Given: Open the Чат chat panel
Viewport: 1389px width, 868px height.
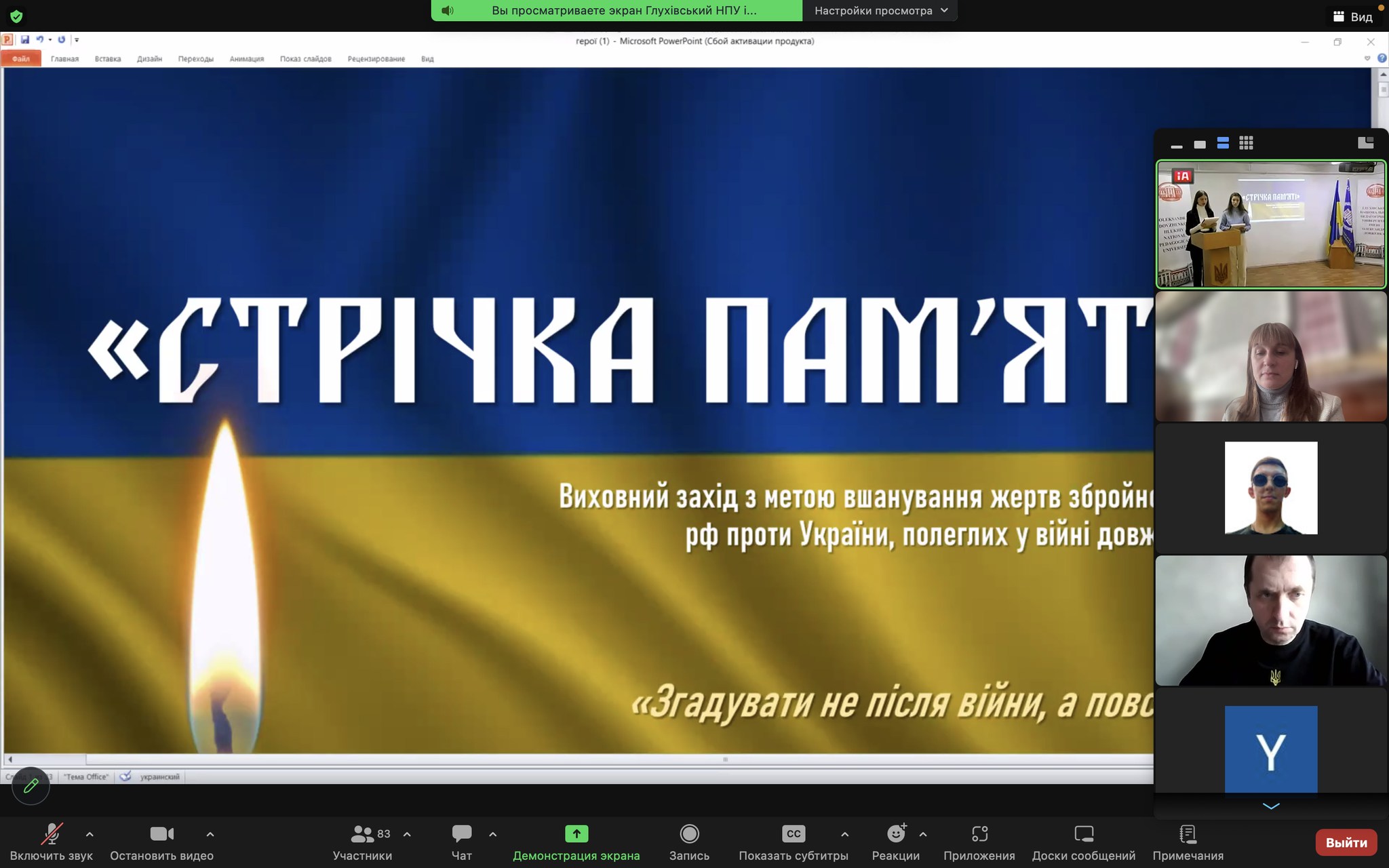Looking at the screenshot, I should 462,843.
